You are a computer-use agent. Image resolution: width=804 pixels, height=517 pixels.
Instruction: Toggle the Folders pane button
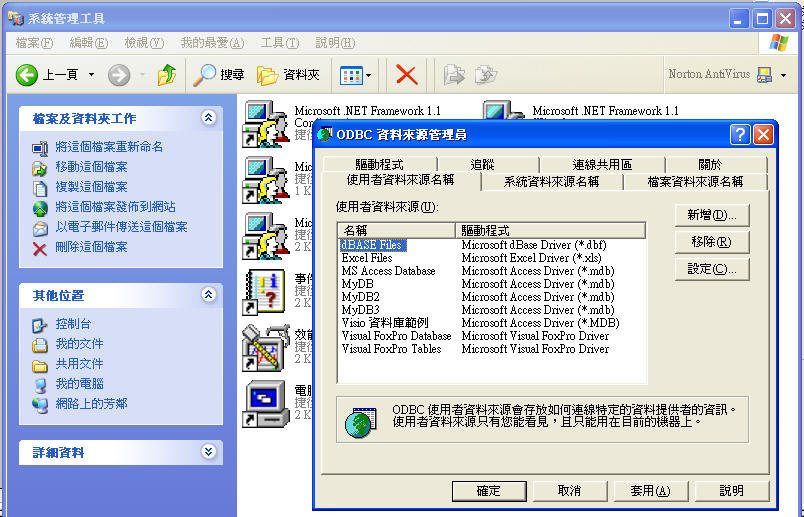(288, 75)
